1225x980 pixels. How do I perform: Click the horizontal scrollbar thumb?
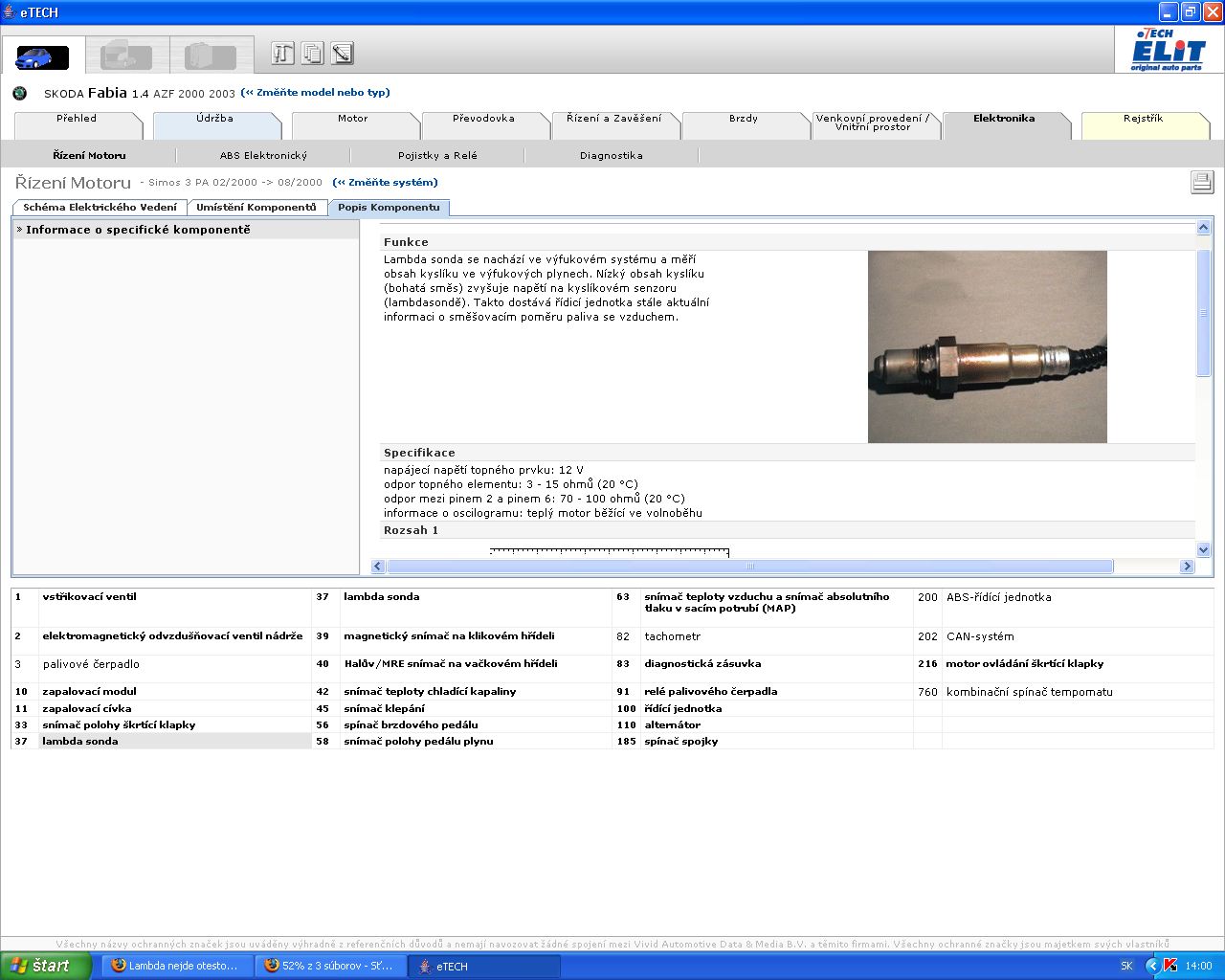750,567
